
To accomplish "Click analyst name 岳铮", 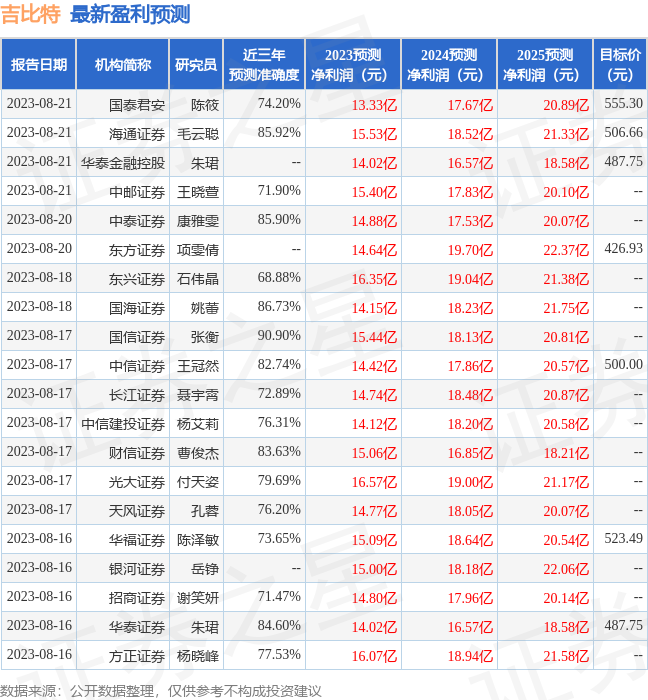I will [x=205, y=569].
